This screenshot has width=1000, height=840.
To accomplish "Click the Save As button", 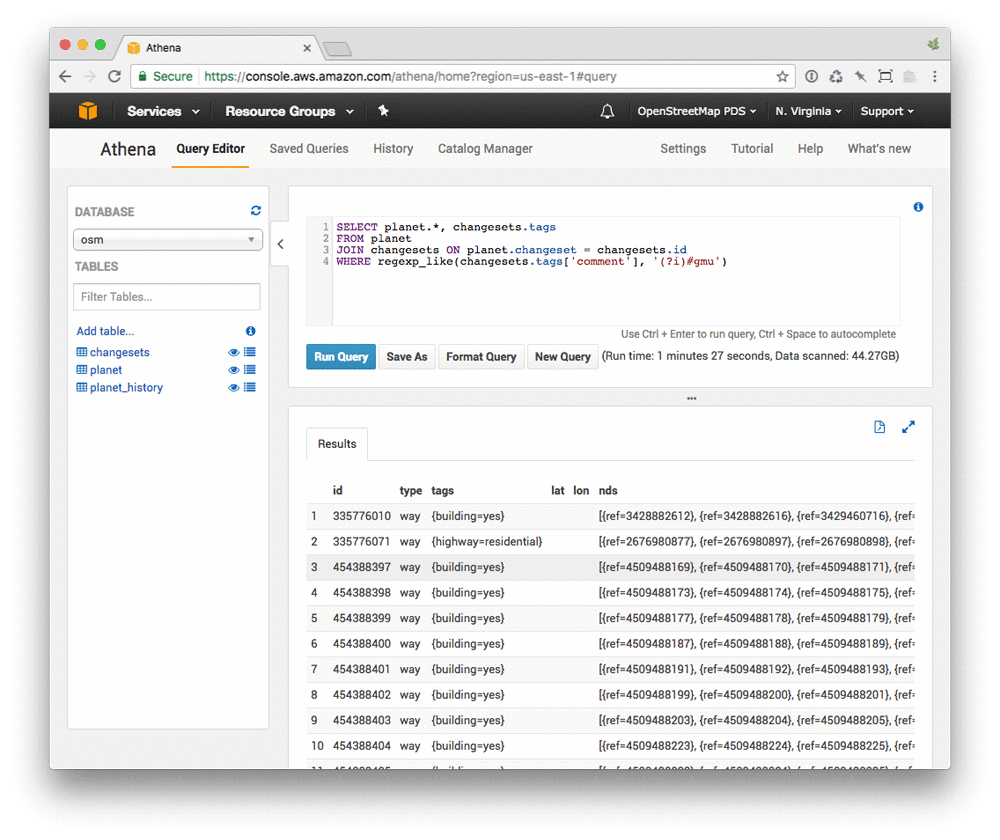I will pos(407,357).
